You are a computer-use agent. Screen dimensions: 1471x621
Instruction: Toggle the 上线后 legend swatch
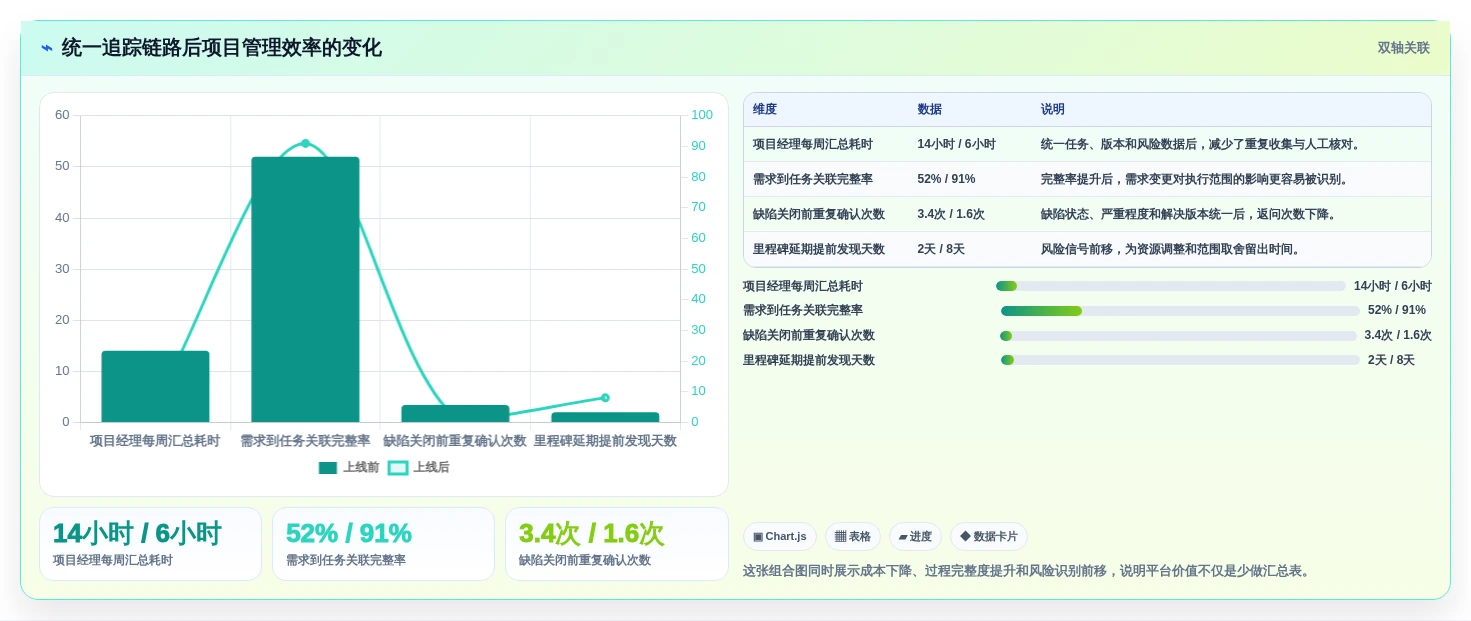tap(398, 468)
